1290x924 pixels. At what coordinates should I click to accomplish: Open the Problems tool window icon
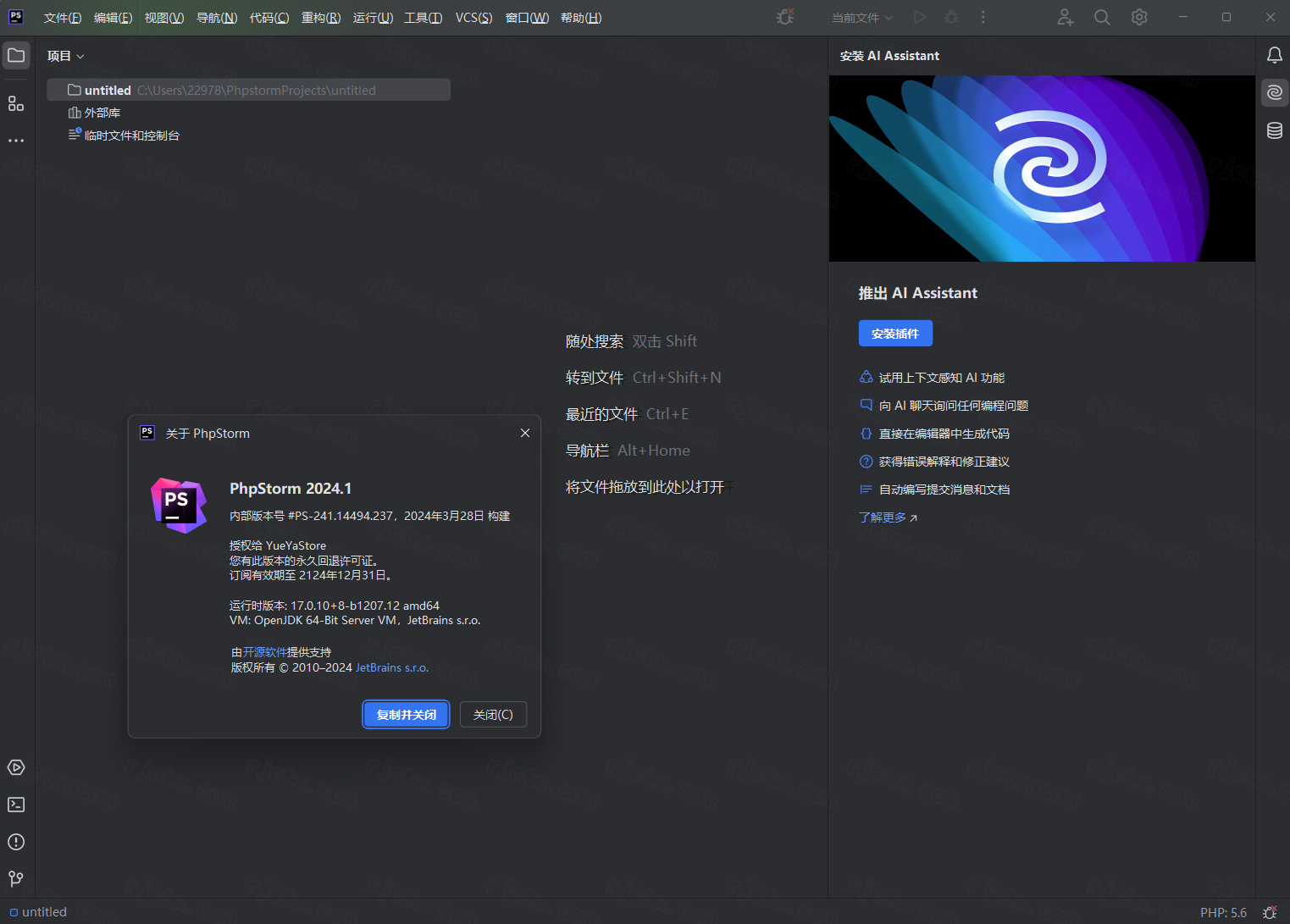pyautogui.click(x=16, y=842)
